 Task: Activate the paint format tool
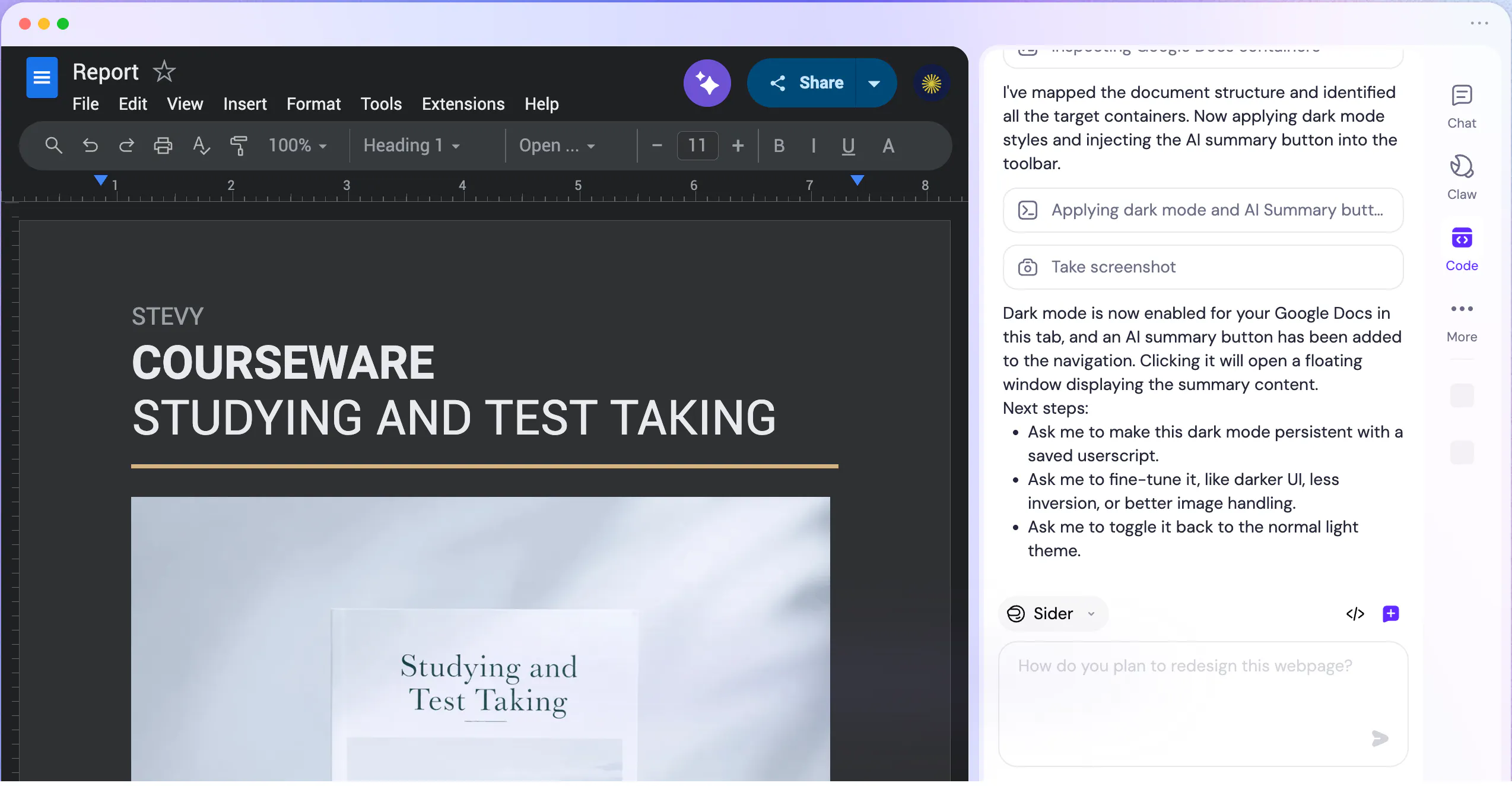238,145
